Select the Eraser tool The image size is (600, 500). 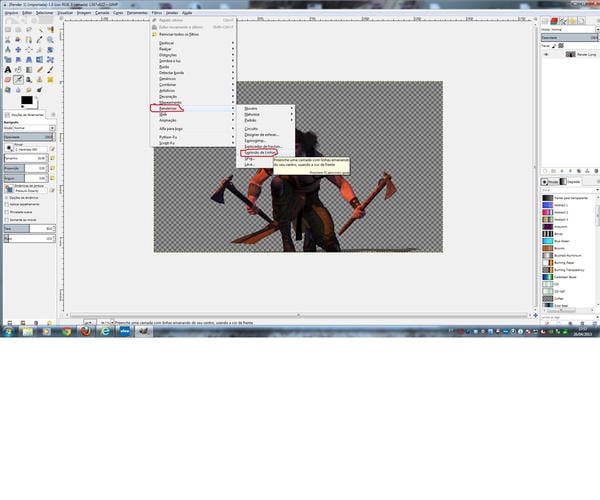point(8,80)
